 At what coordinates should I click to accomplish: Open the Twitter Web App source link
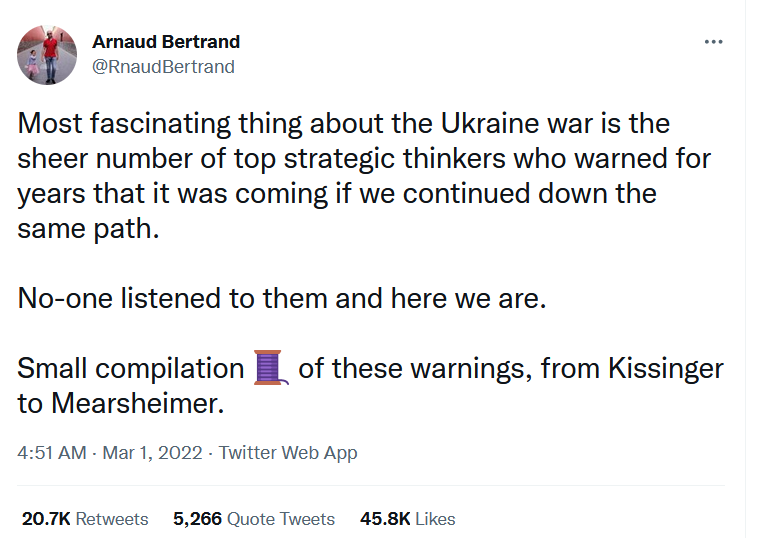(288, 453)
